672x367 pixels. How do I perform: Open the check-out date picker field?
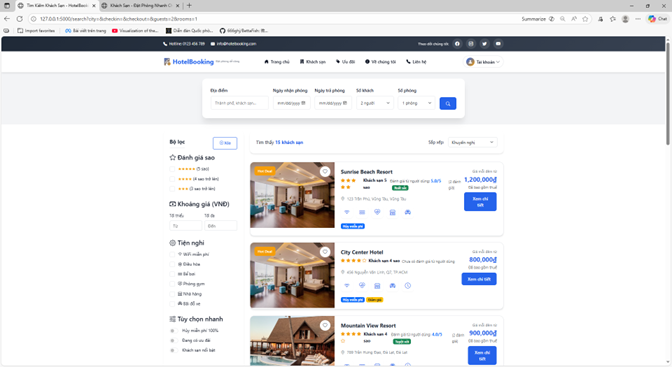tap(333, 103)
